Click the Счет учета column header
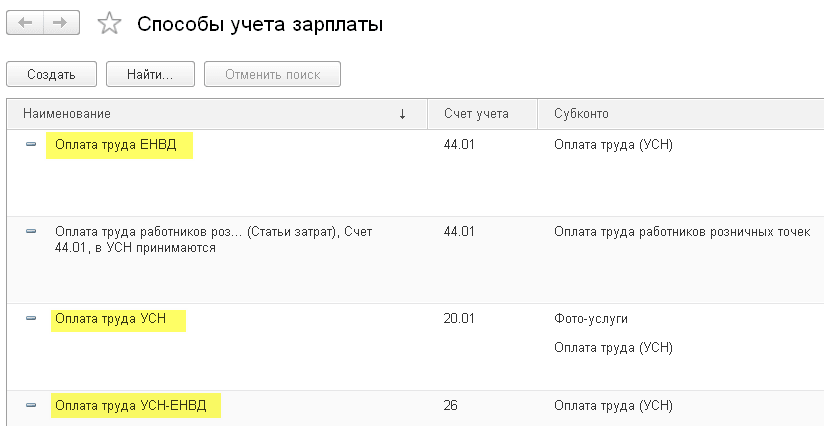Screen dimensions: 824x426 476,114
